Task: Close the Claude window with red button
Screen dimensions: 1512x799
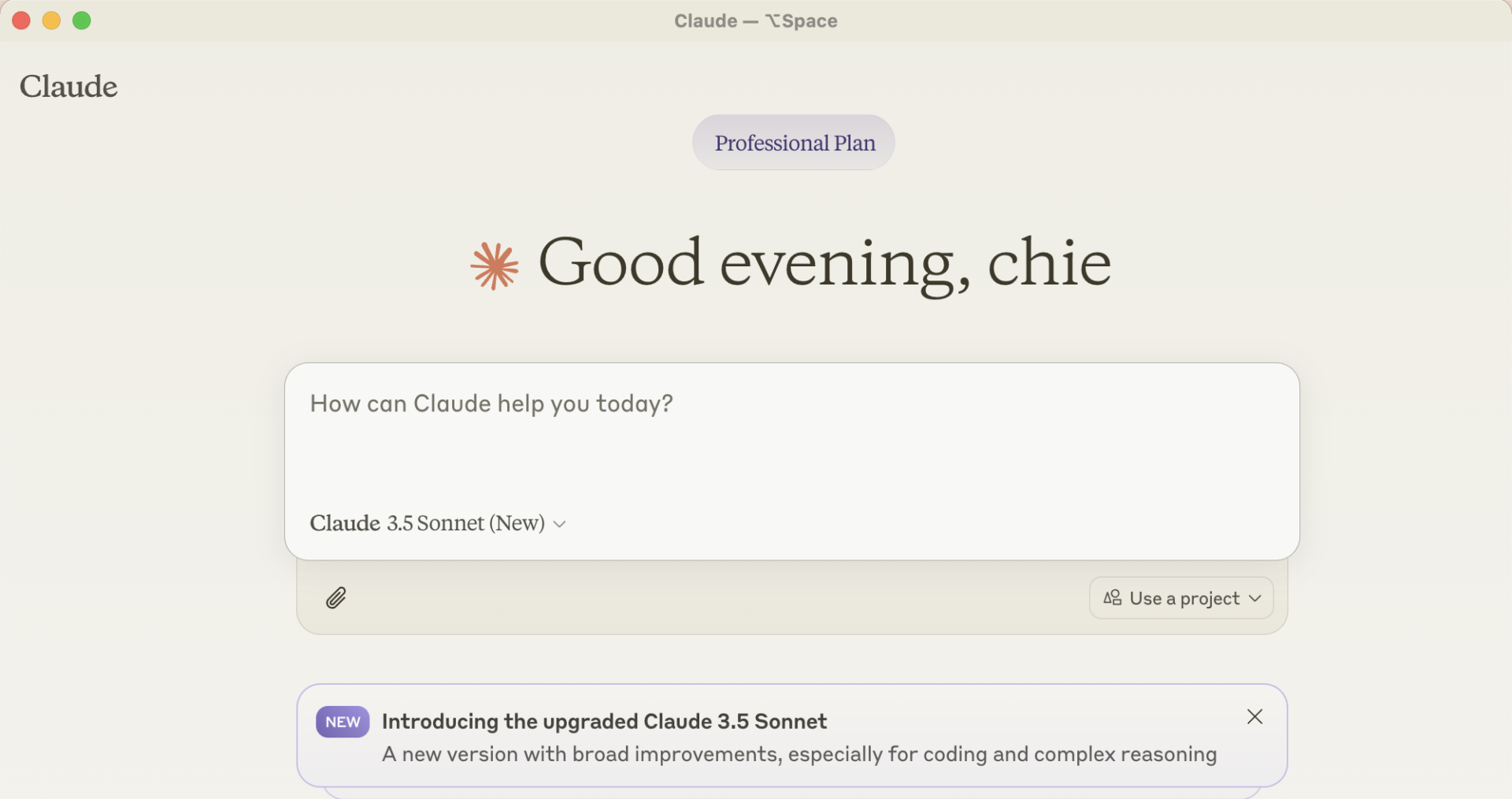Action: pos(21,20)
